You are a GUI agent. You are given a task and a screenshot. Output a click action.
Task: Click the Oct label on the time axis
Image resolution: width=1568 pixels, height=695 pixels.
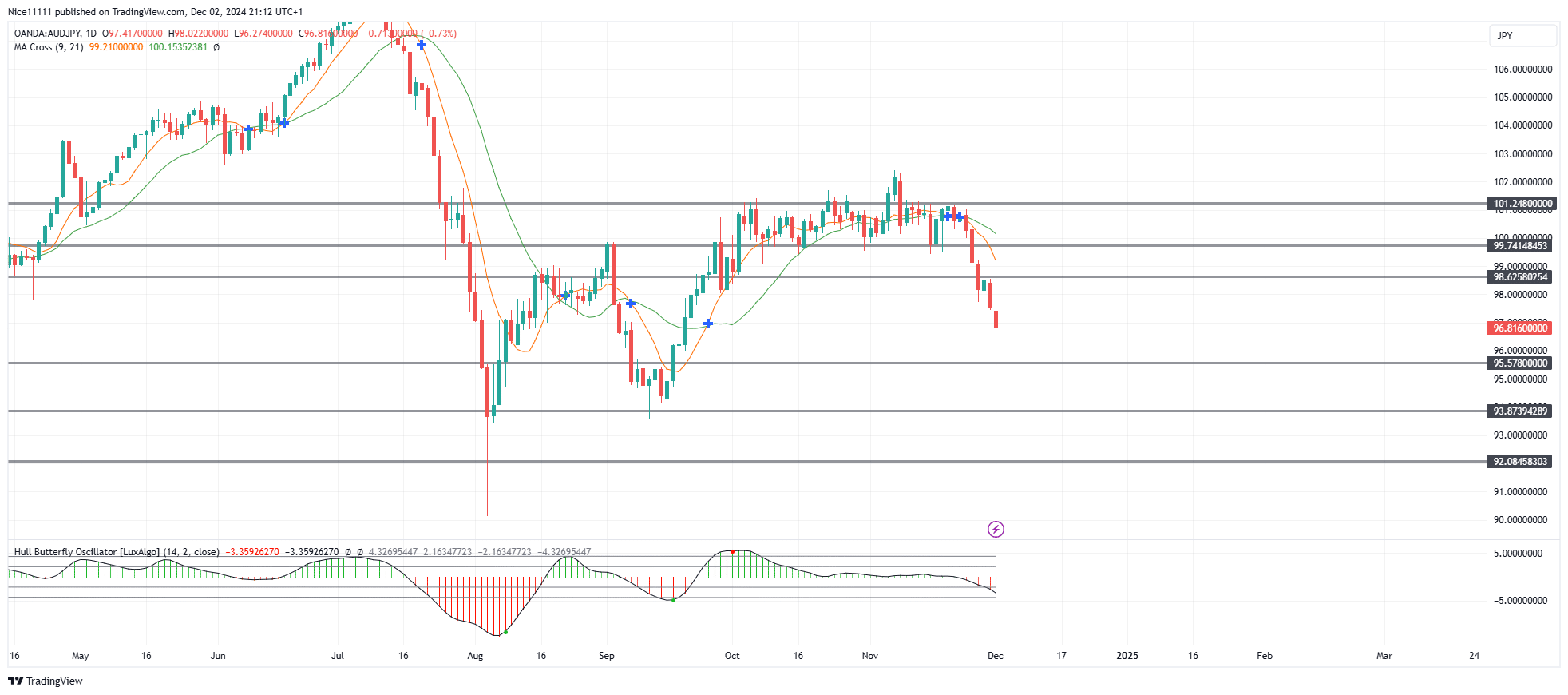732,656
